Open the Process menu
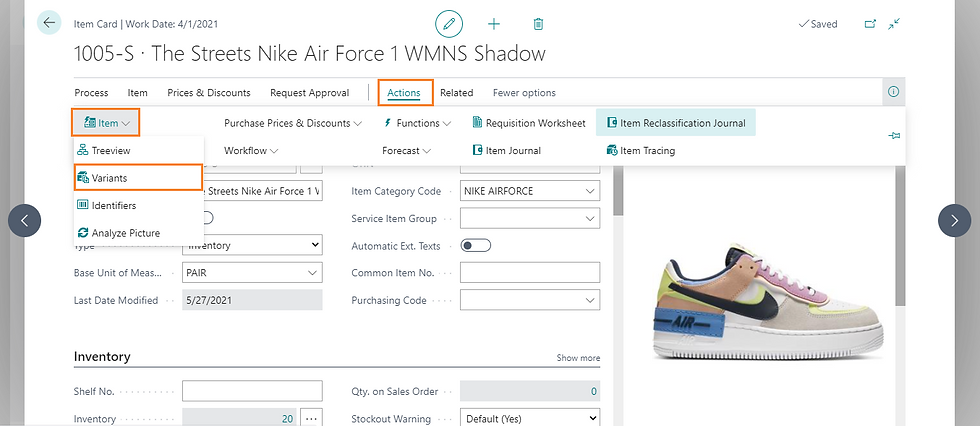Image resolution: width=980 pixels, height=426 pixels. pos(91,92)
